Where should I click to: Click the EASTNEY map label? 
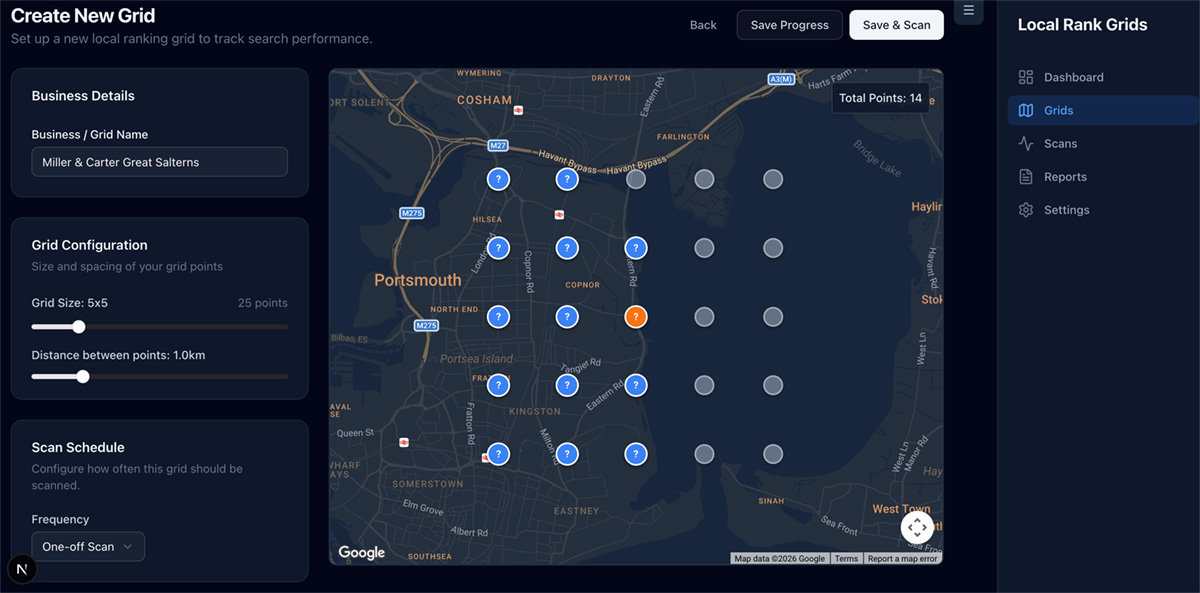point(576,510)
